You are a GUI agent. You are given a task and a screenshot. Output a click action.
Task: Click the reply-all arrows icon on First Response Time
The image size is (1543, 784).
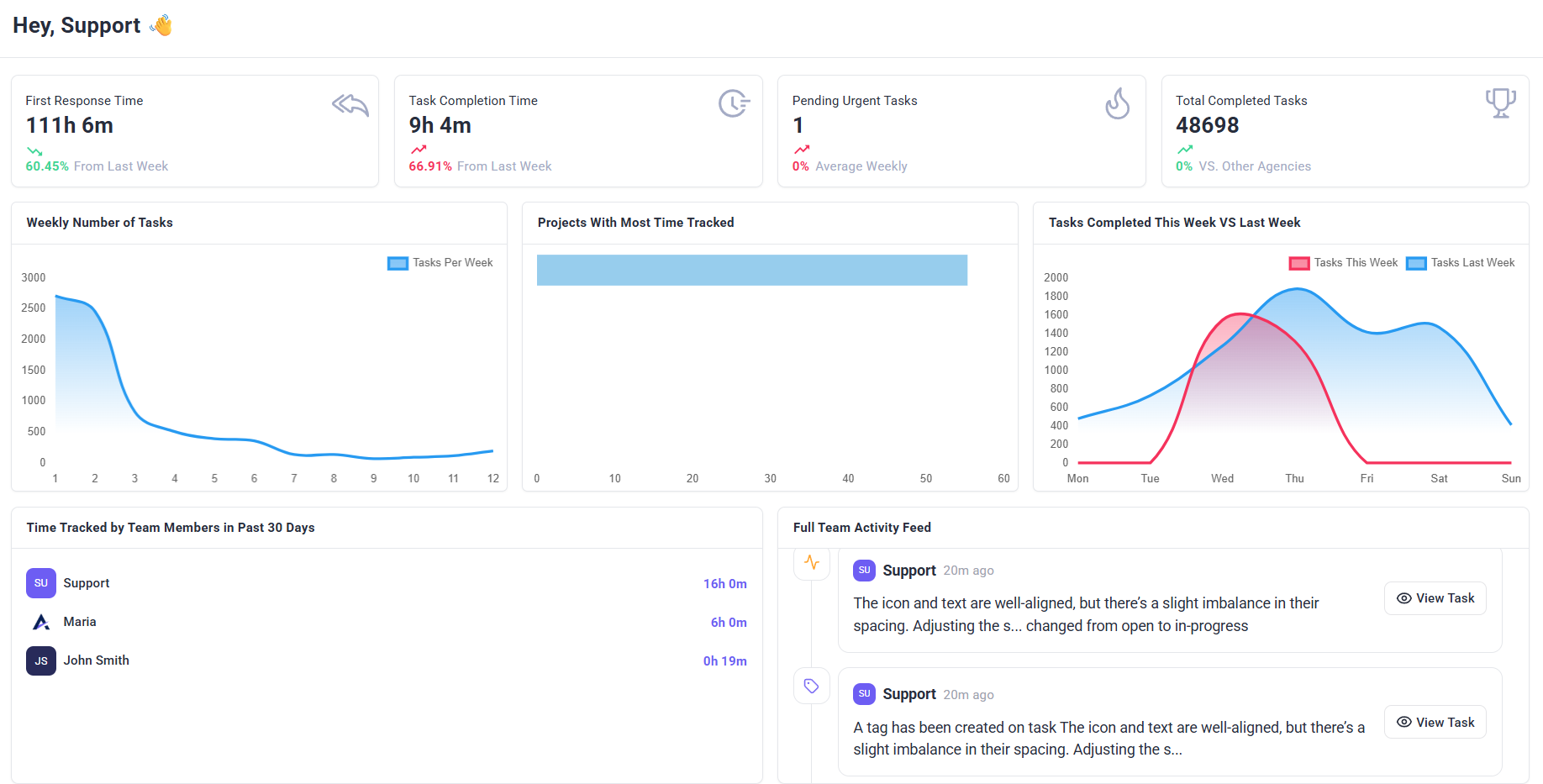[350, 105]
